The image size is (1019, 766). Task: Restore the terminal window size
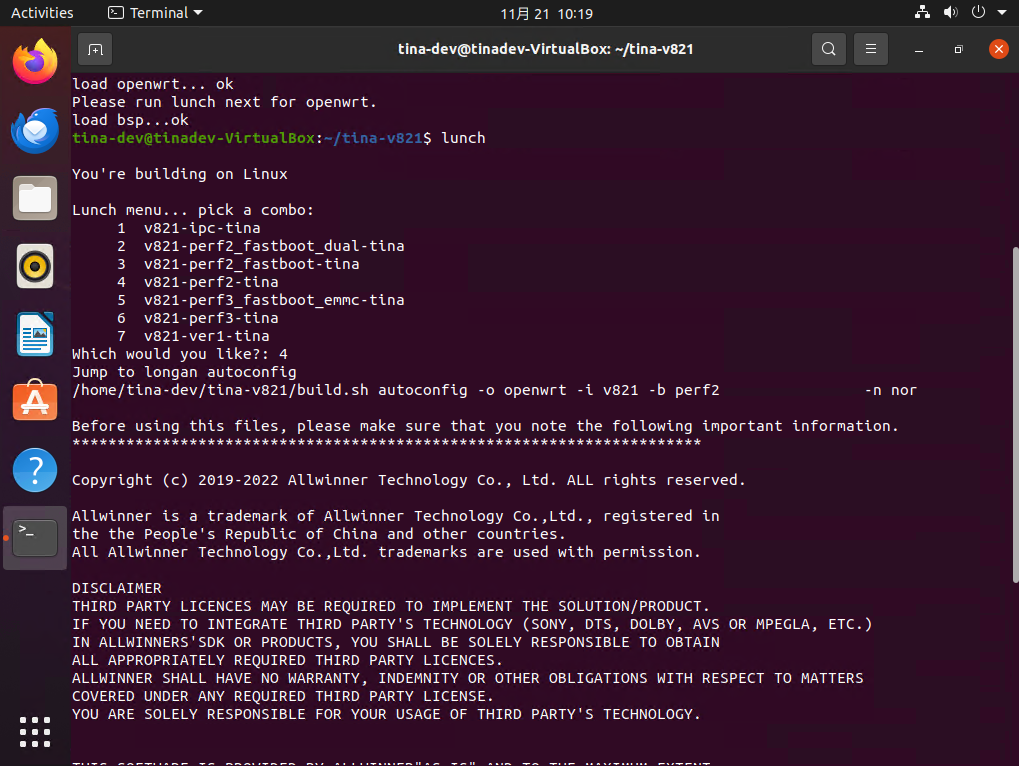[x=958, y=49]
